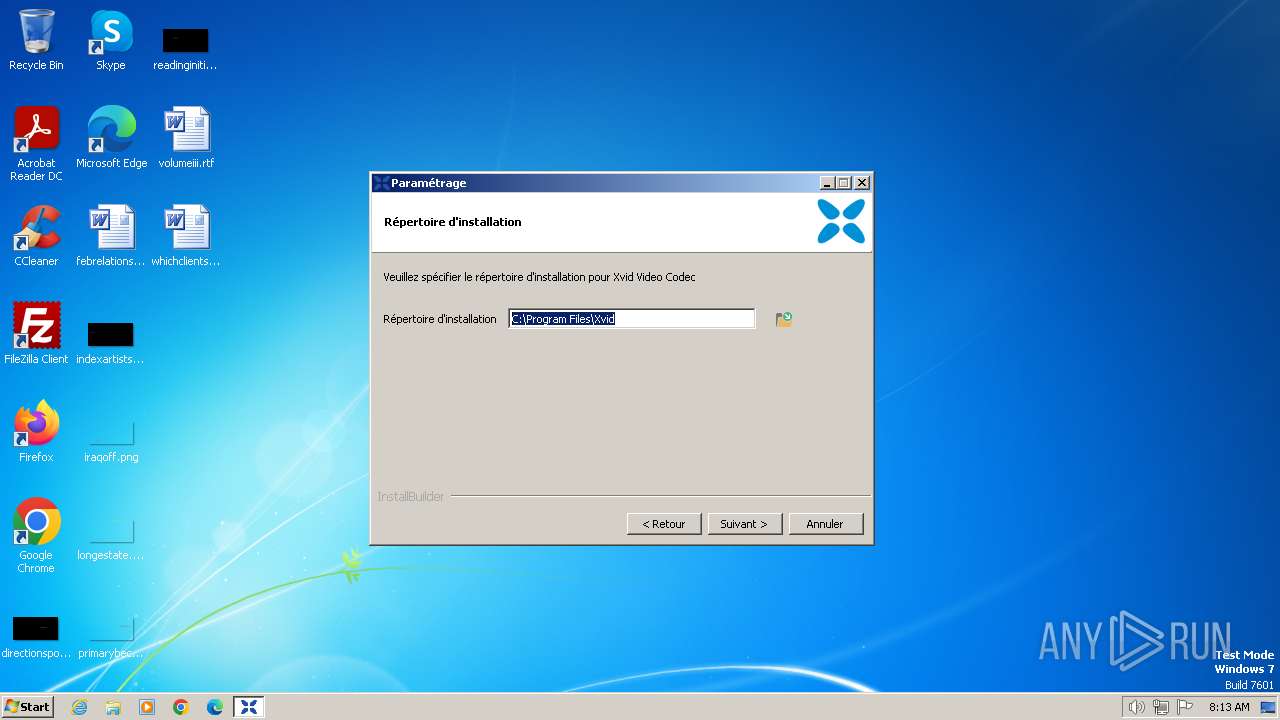The height and width of the screenshot is (720, 1280).
Task: Click the browse folder icon beside the path
Action: (x=784, y=319)
